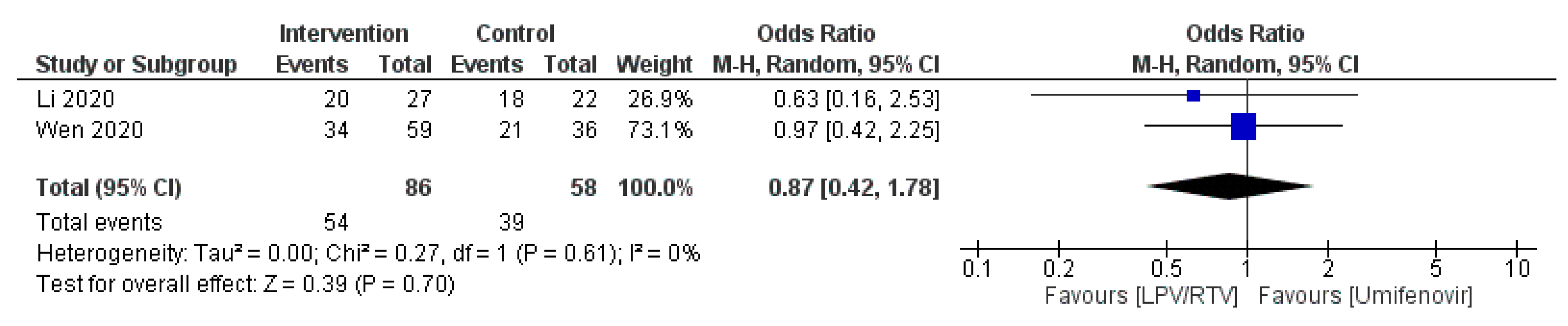
Task: Select the Favours [Umifenovir] axis label
Action: [1365, 296]
